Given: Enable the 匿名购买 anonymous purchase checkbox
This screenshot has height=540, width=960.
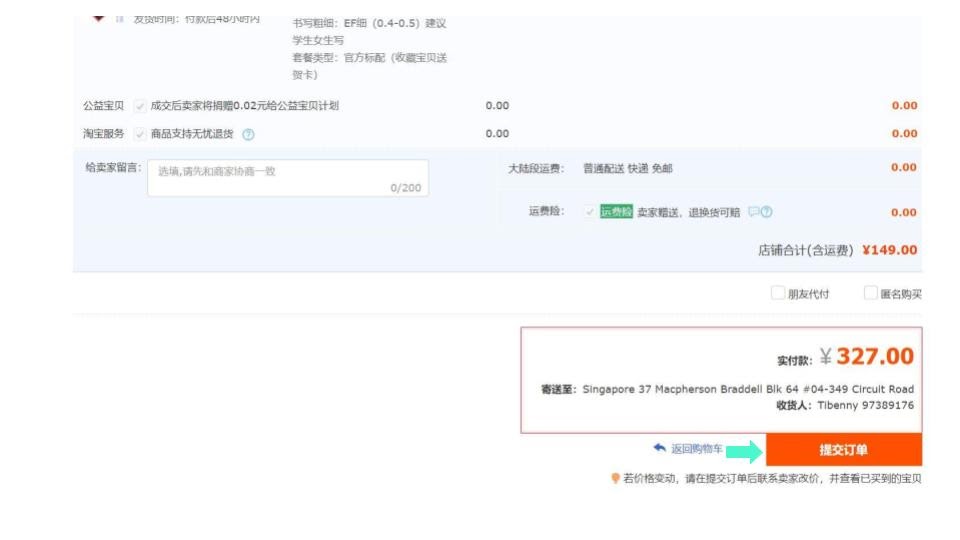Looking at the screenshot, I should [x=870, y=294].
